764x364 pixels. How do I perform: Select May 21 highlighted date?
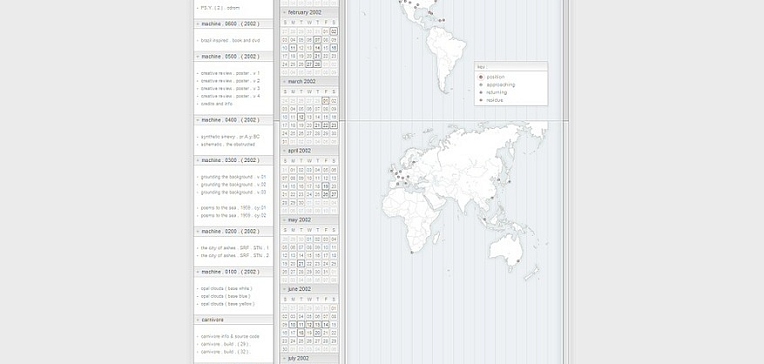click(x=301, y=264)
